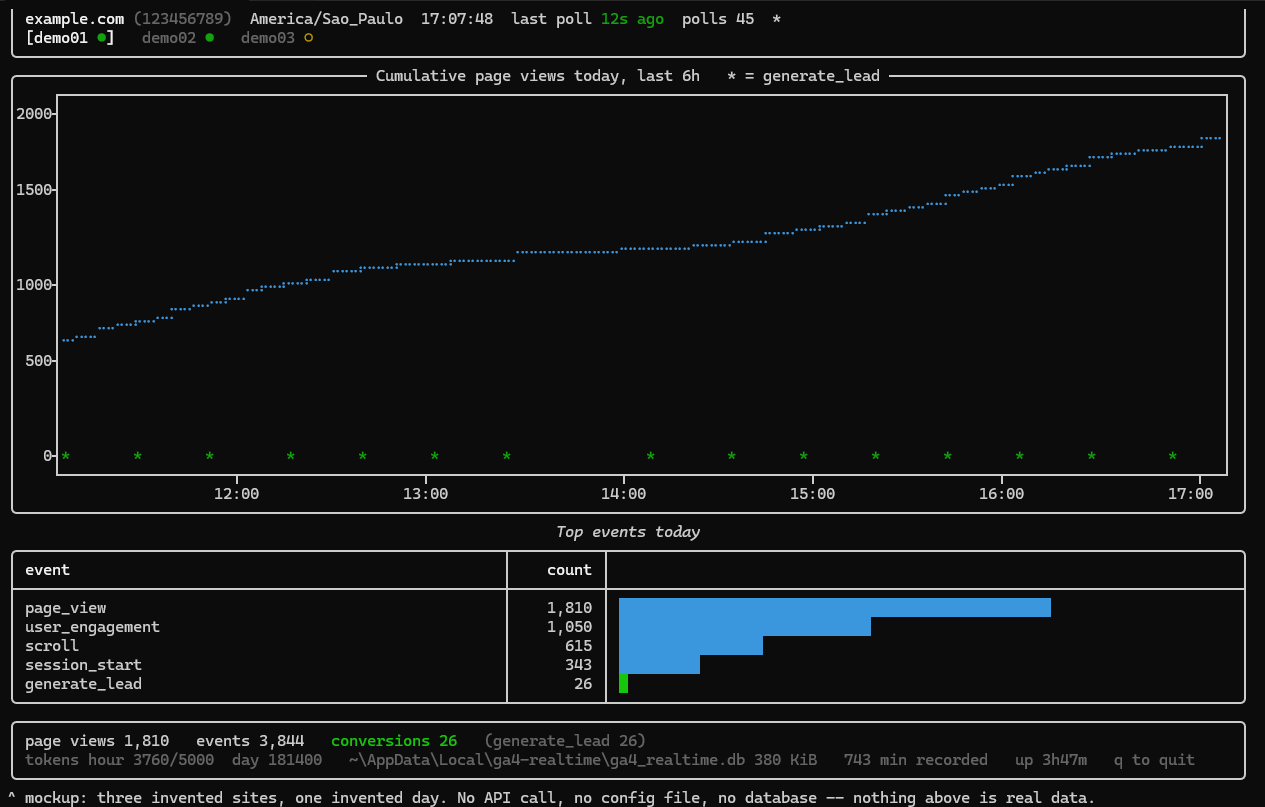Click the mockup disclaimer line at the bottom
1265x807 pixels.
coord(551,798)
